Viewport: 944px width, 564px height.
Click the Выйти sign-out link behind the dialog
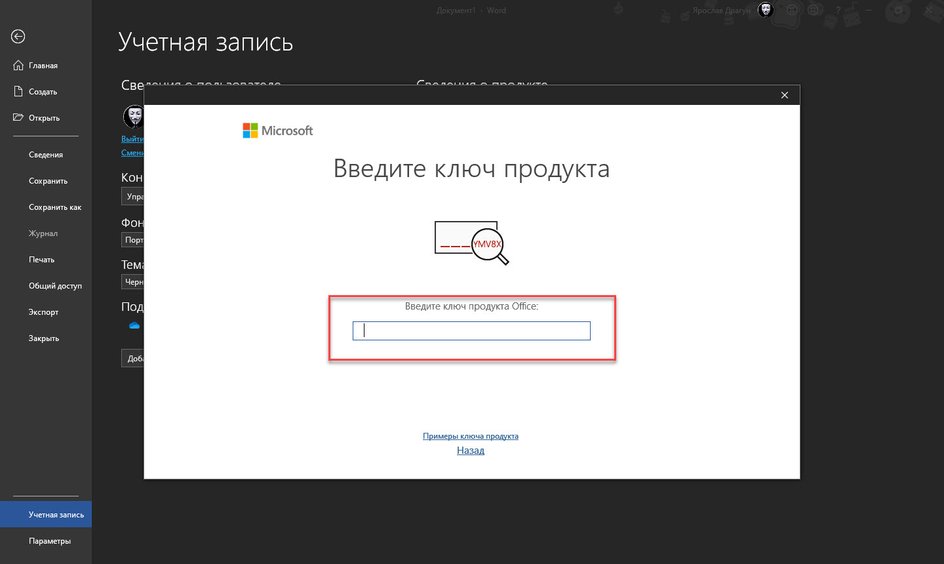pyautogui.click(x=132, y=139)
